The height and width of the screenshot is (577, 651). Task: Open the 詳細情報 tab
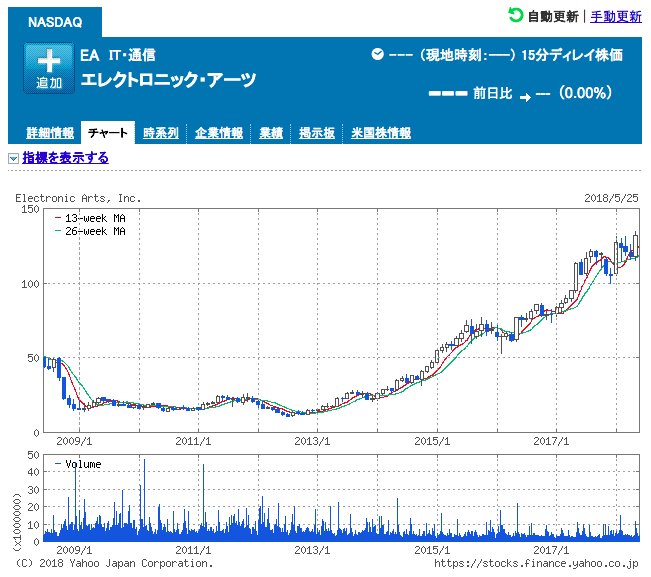tap(50, 133)
